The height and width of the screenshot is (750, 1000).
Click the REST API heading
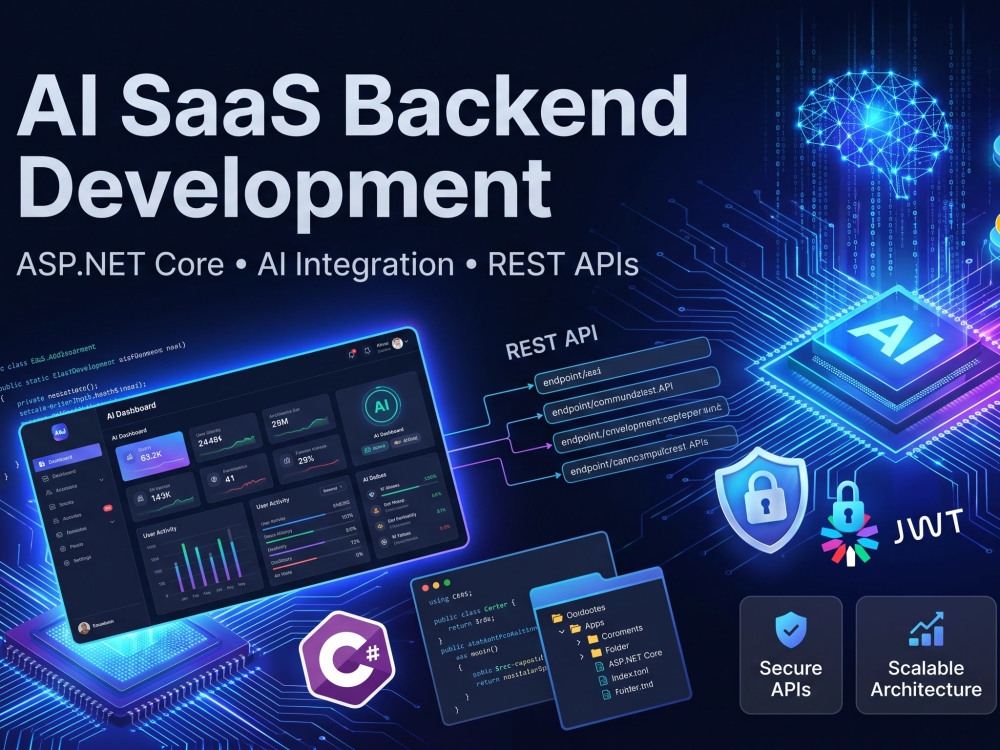pyautogui.click(x=552, y=342)
